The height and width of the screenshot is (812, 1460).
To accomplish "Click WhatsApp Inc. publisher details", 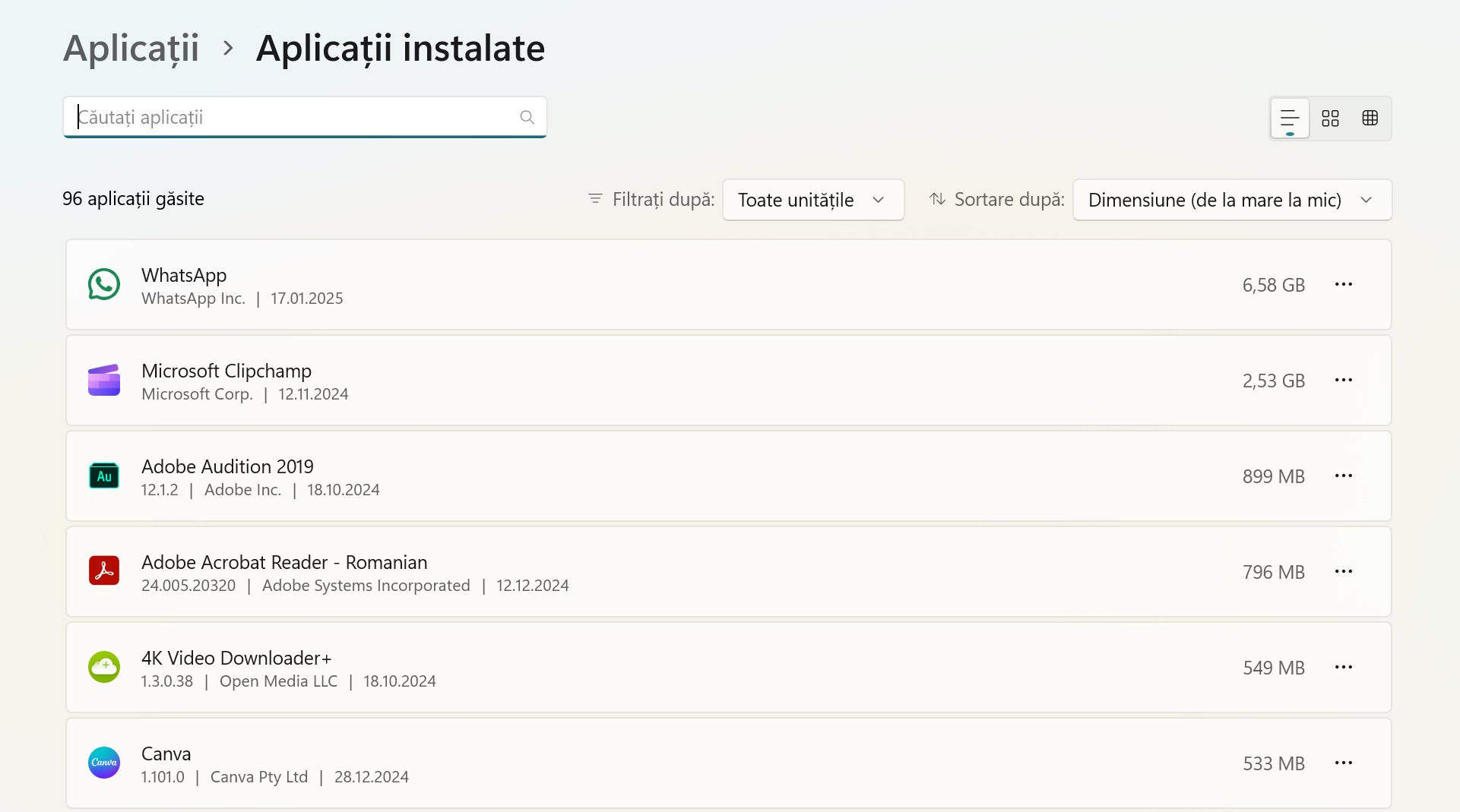I will (x=193, y=299).
